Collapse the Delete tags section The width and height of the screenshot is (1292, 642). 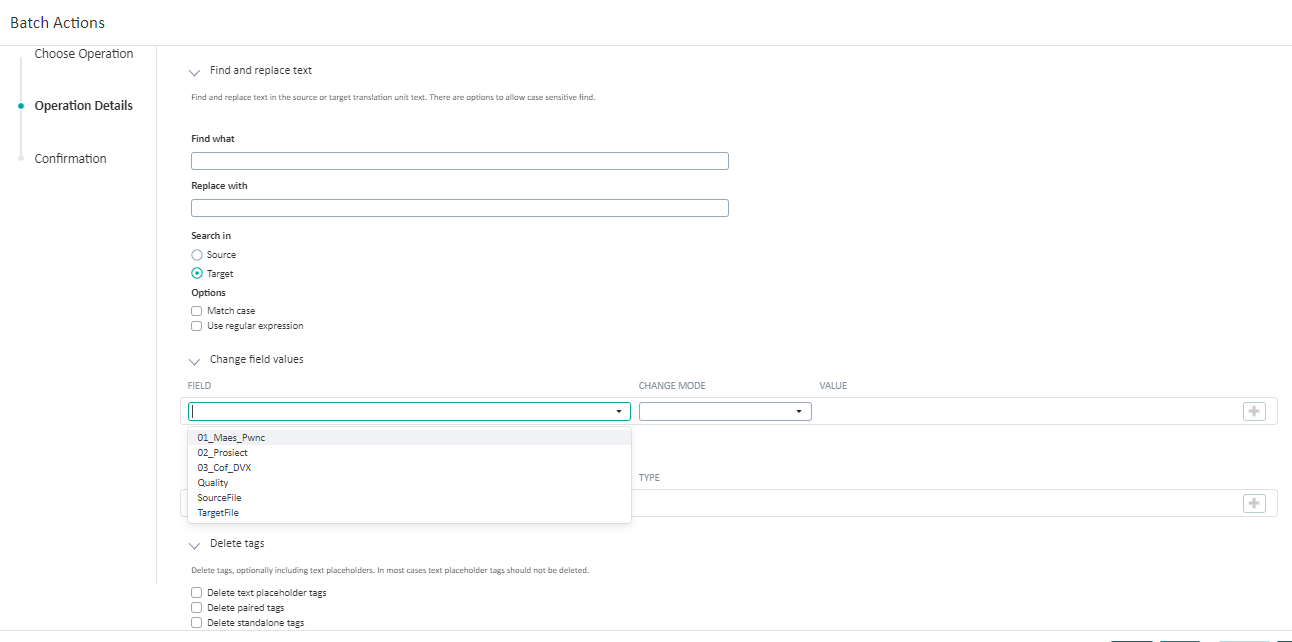click(x=194, y=545)
